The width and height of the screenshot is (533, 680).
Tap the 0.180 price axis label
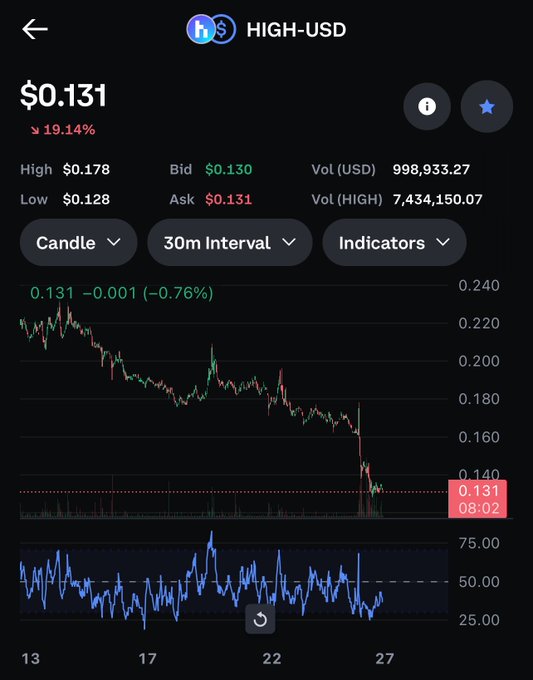point(479,399)
